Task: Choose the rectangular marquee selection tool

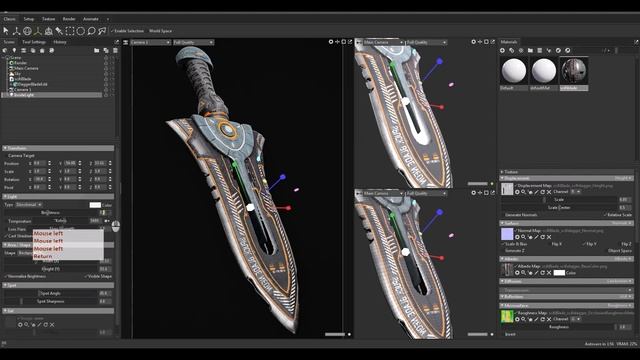Action: pyautogui.click(x=70, y=31)
